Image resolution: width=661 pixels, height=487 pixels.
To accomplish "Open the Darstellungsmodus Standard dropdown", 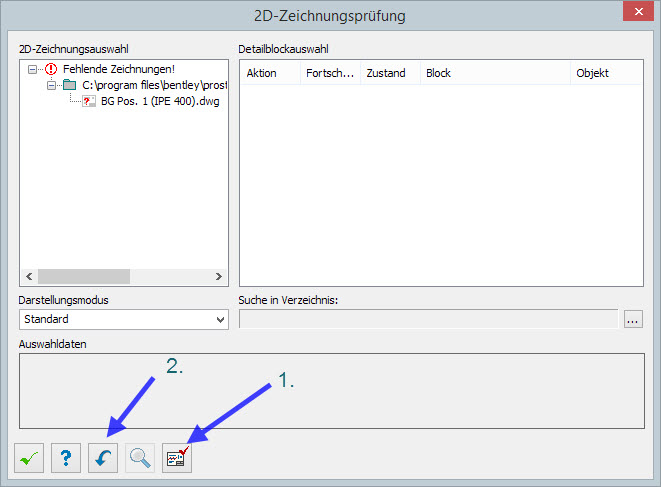I will coord(124,320).
